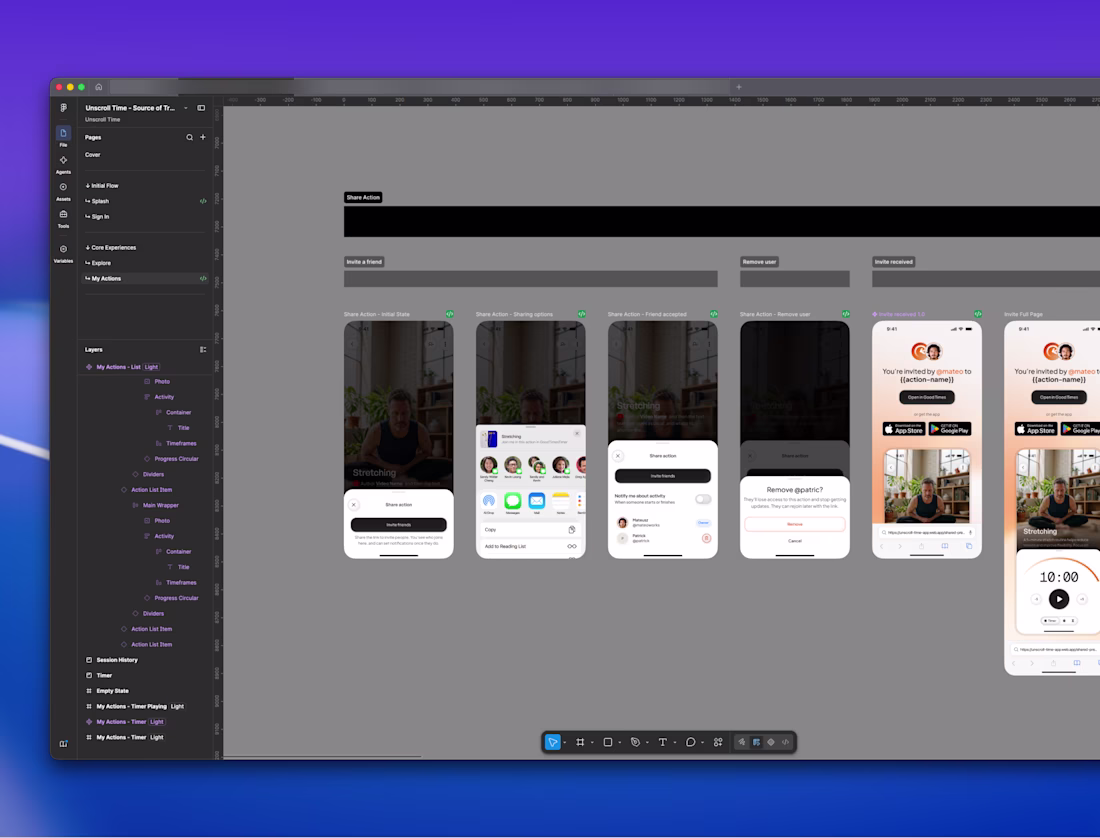This screenshot has height=838, width=1100.
Task: Toggle Notify me about activity switch
Action: click(703, 499)
